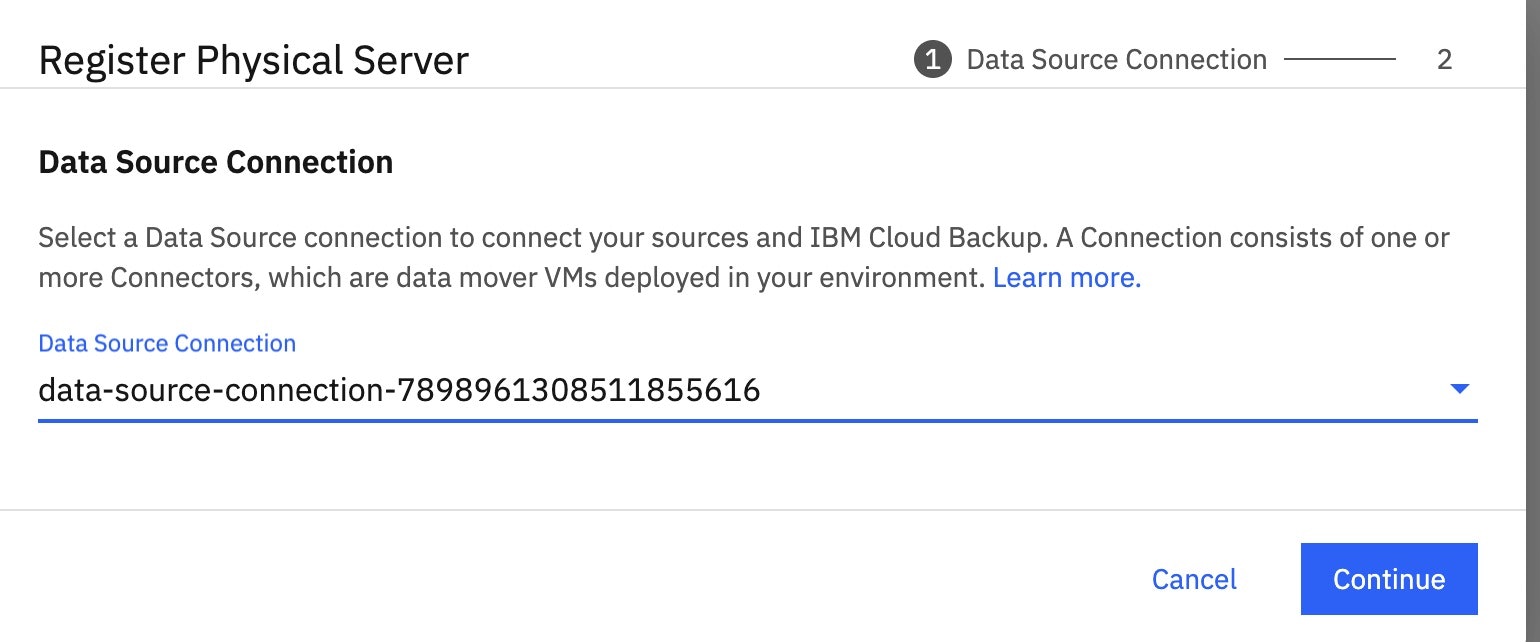Click the Register Physical Server title
This screenshot has height=642, width=1540.
253,60
